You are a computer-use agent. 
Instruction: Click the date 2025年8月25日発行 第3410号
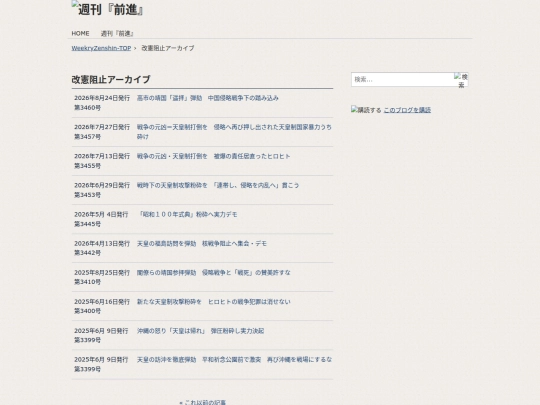pyautogui.click(x=102, y=277)
